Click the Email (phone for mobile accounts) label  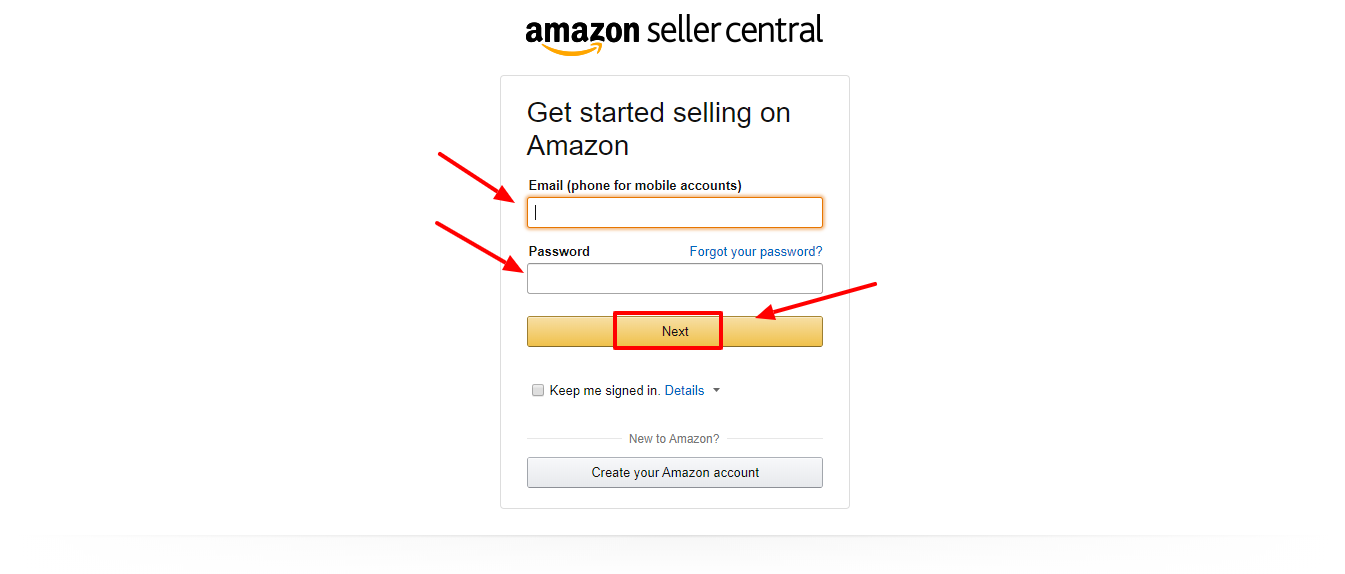pyautogui.click(x=635, y=185)
